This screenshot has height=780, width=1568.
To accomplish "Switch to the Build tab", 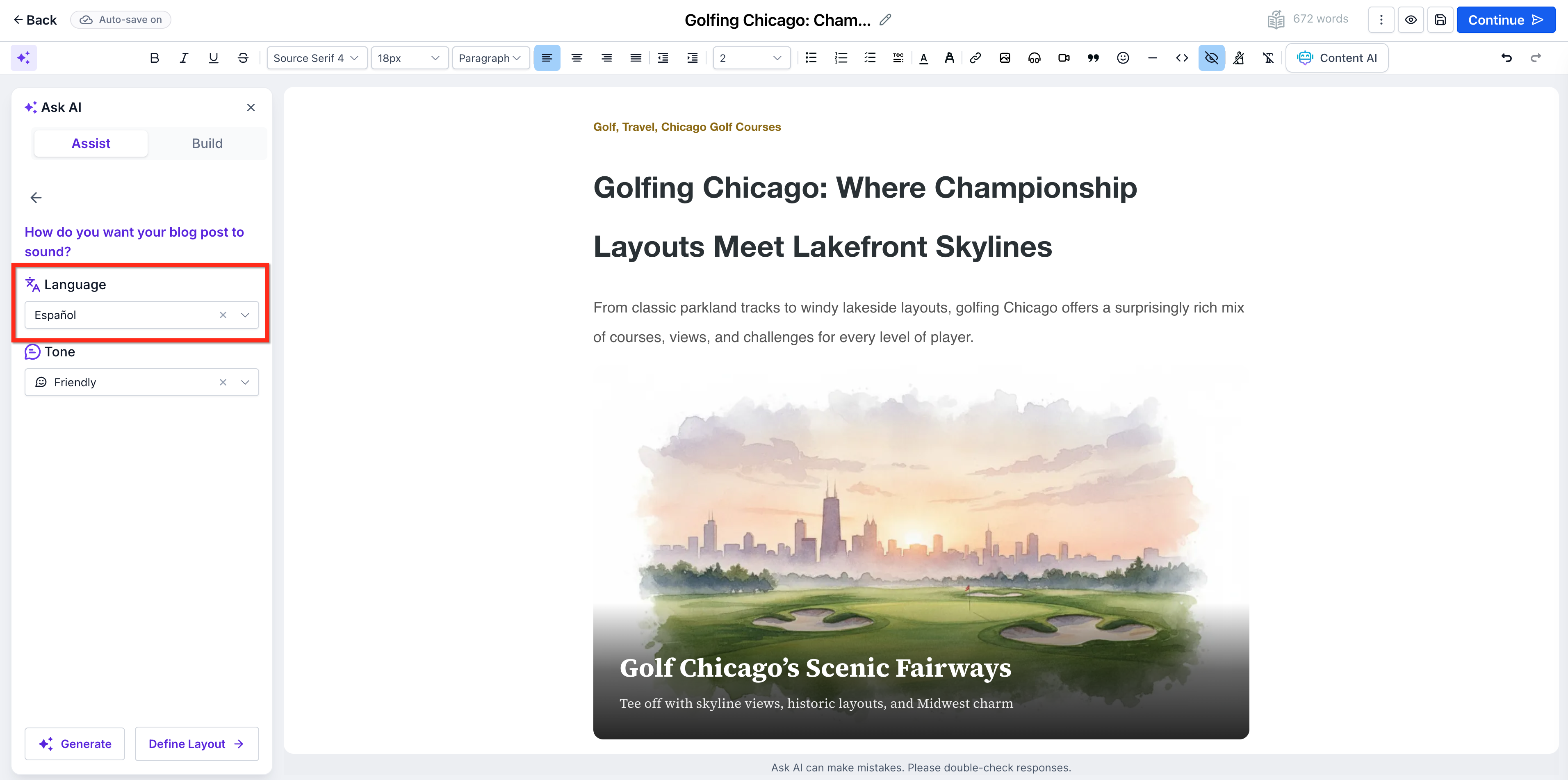I will pyautogui.click(x=207, y=144).
